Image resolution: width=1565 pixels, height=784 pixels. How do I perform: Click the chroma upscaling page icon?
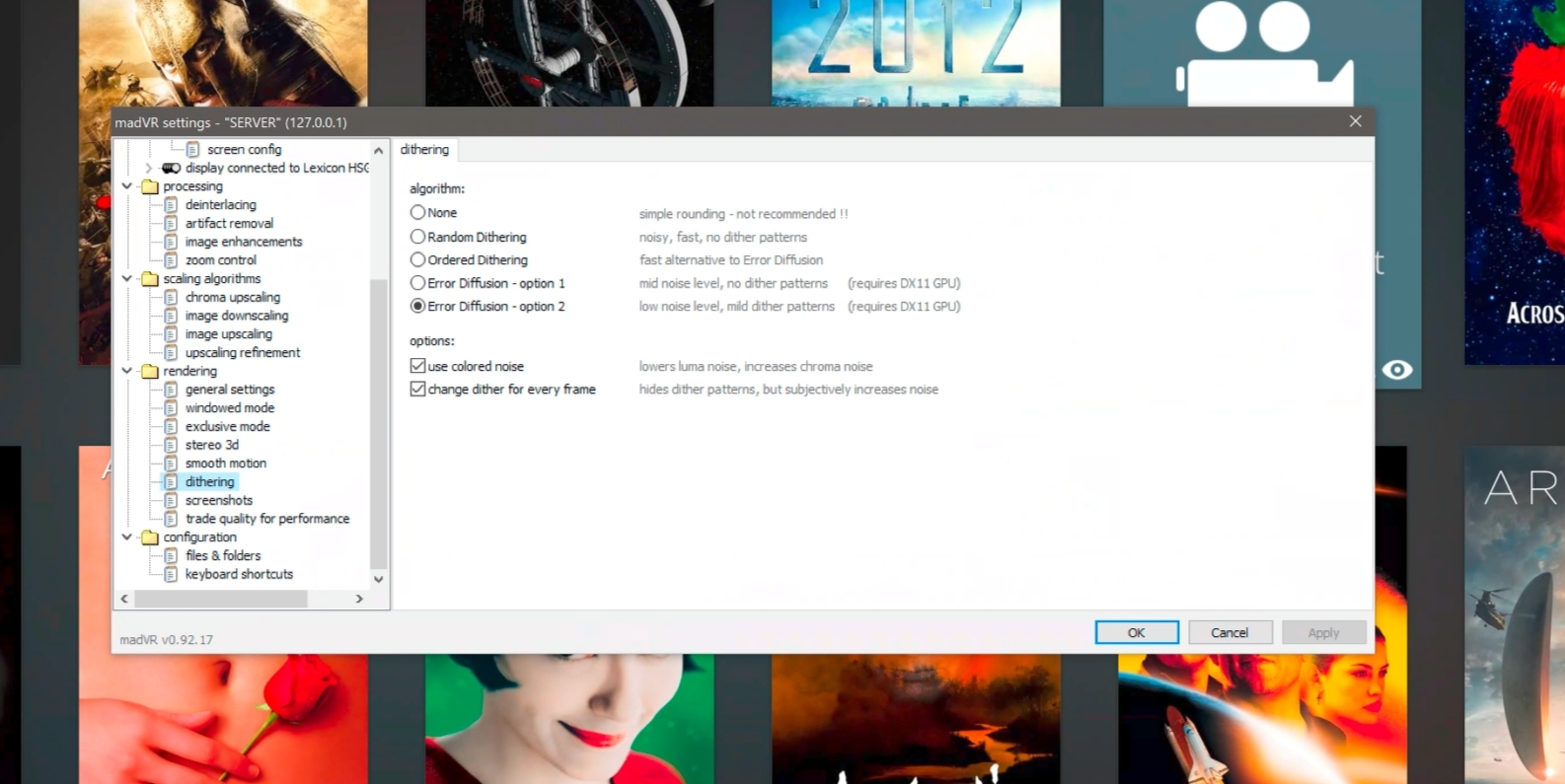171,297
